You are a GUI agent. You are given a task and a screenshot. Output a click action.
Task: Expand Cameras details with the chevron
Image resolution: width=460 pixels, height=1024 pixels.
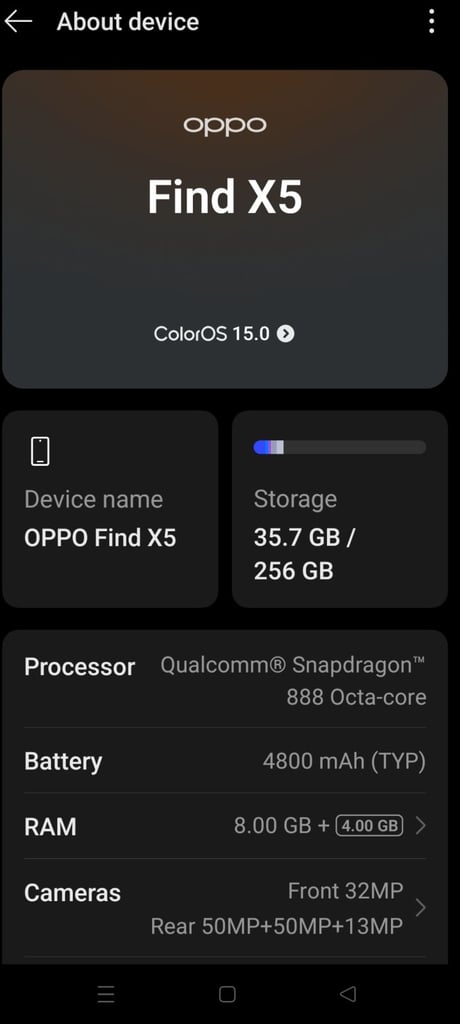[x=421, y=908]
